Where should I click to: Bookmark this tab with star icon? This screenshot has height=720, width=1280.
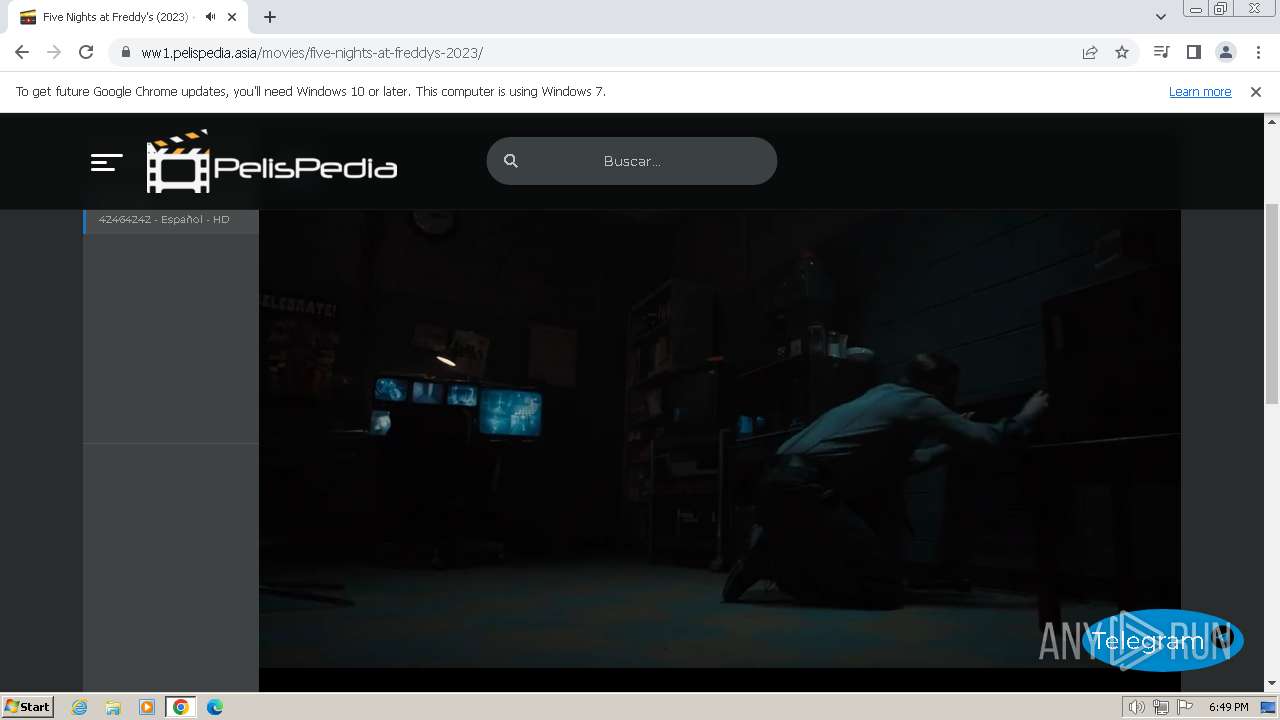1122,52
